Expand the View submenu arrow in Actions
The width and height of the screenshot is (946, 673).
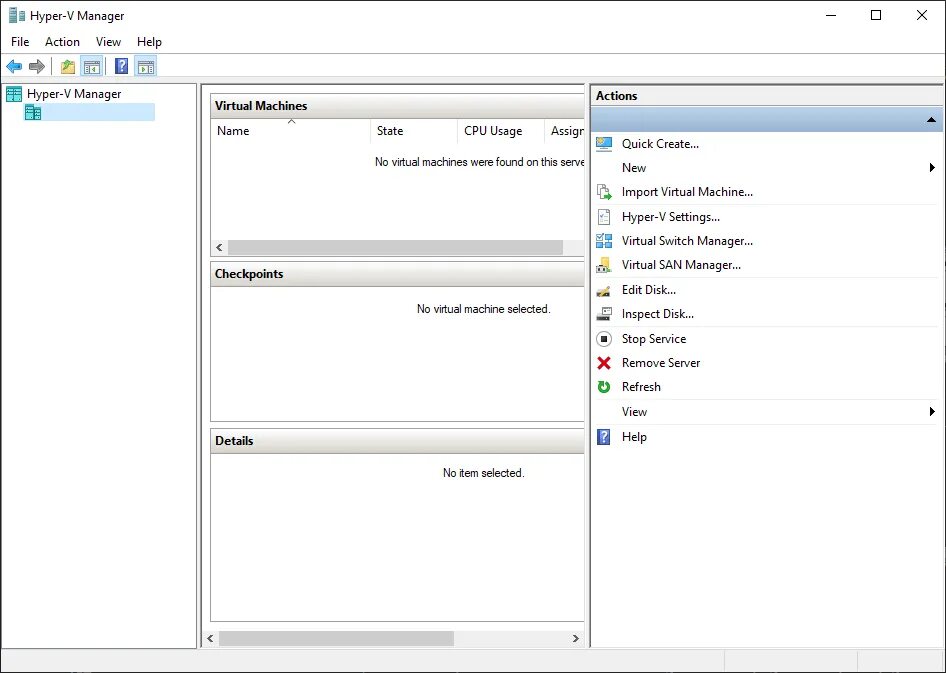click(932, 412)
